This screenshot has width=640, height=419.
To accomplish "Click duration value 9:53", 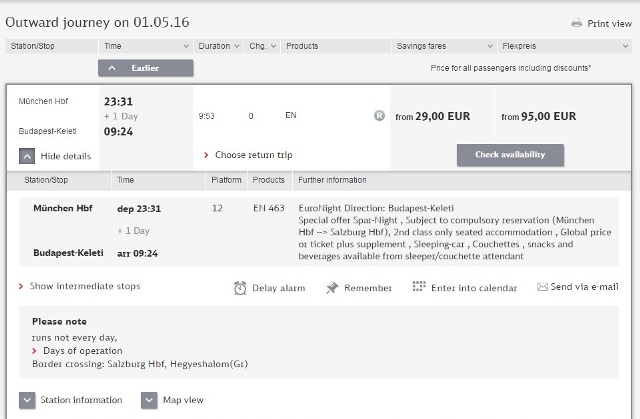I will tap(207, 116).
